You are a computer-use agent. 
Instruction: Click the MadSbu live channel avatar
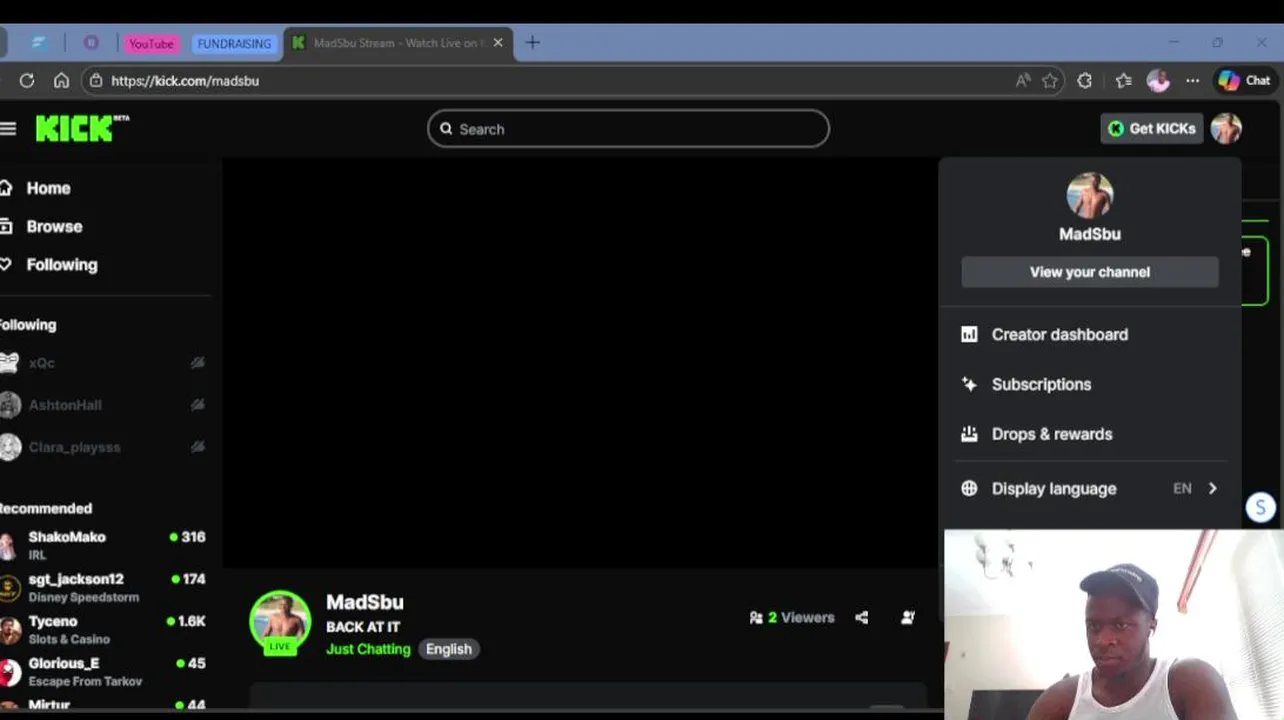coord(280,622)
